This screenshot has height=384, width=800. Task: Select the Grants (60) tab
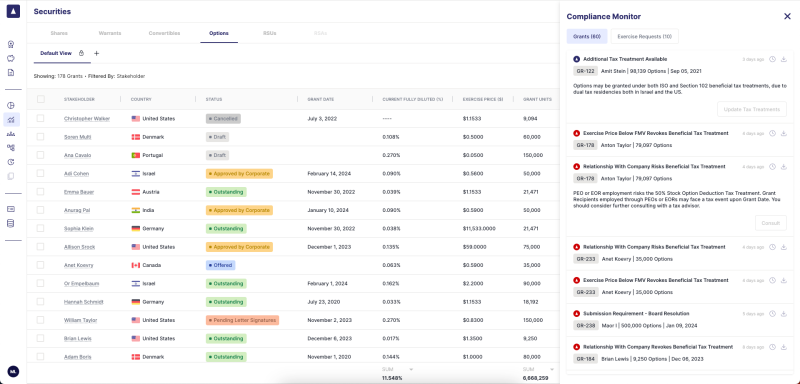[587, 37]
